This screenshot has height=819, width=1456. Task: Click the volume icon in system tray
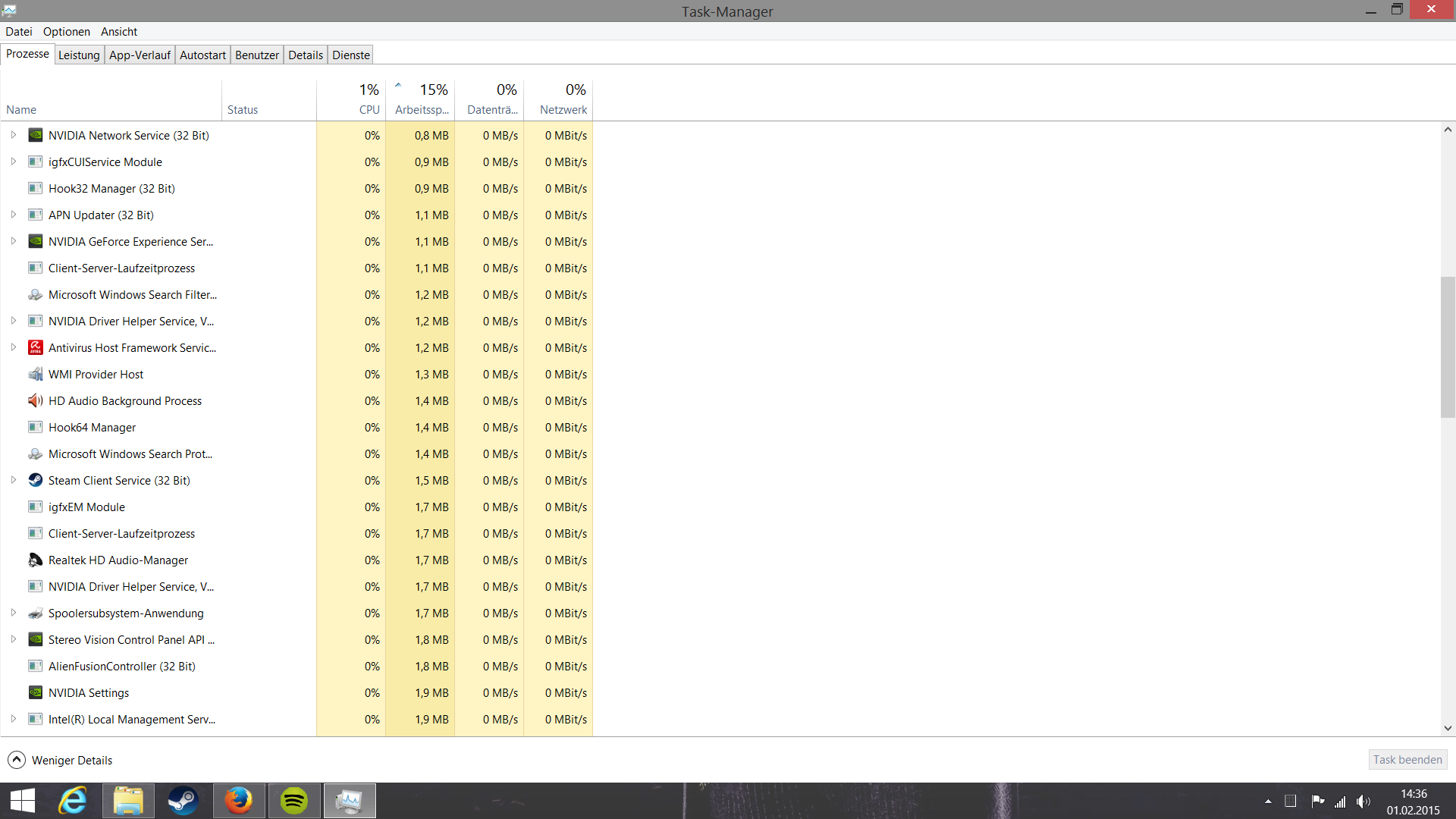1363,802
